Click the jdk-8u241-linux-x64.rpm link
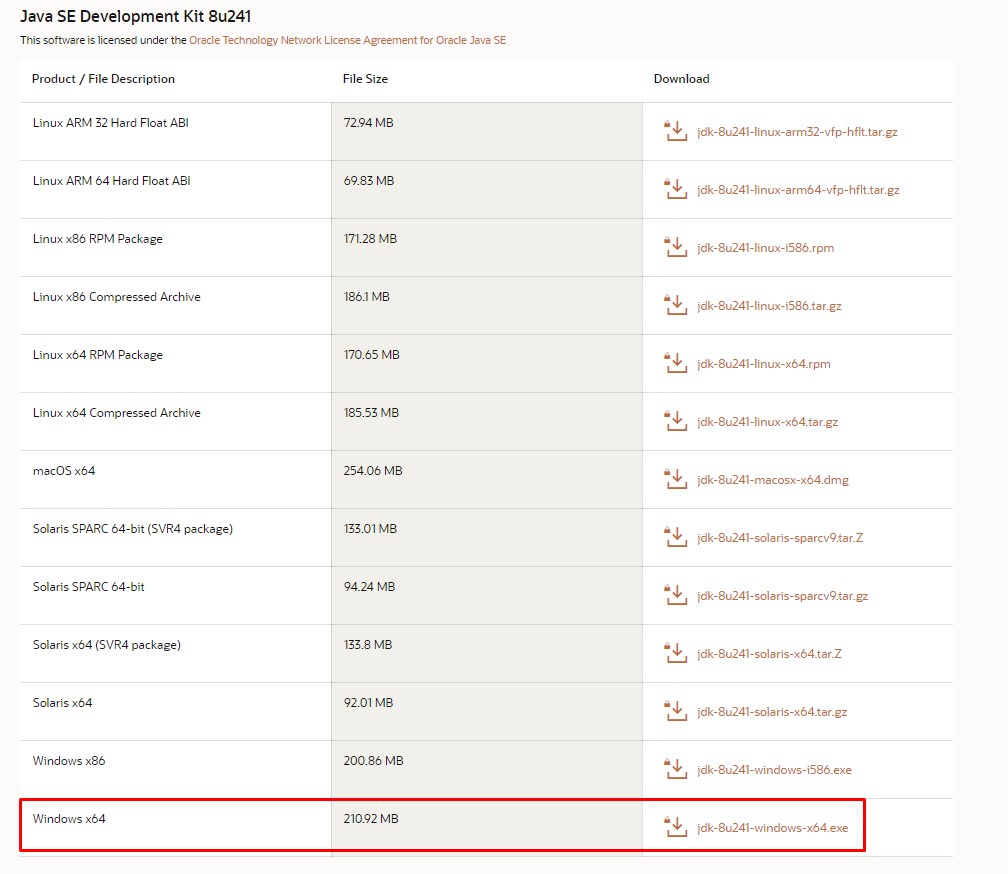This screenshot has height=874, width=1008. (764, 364)
